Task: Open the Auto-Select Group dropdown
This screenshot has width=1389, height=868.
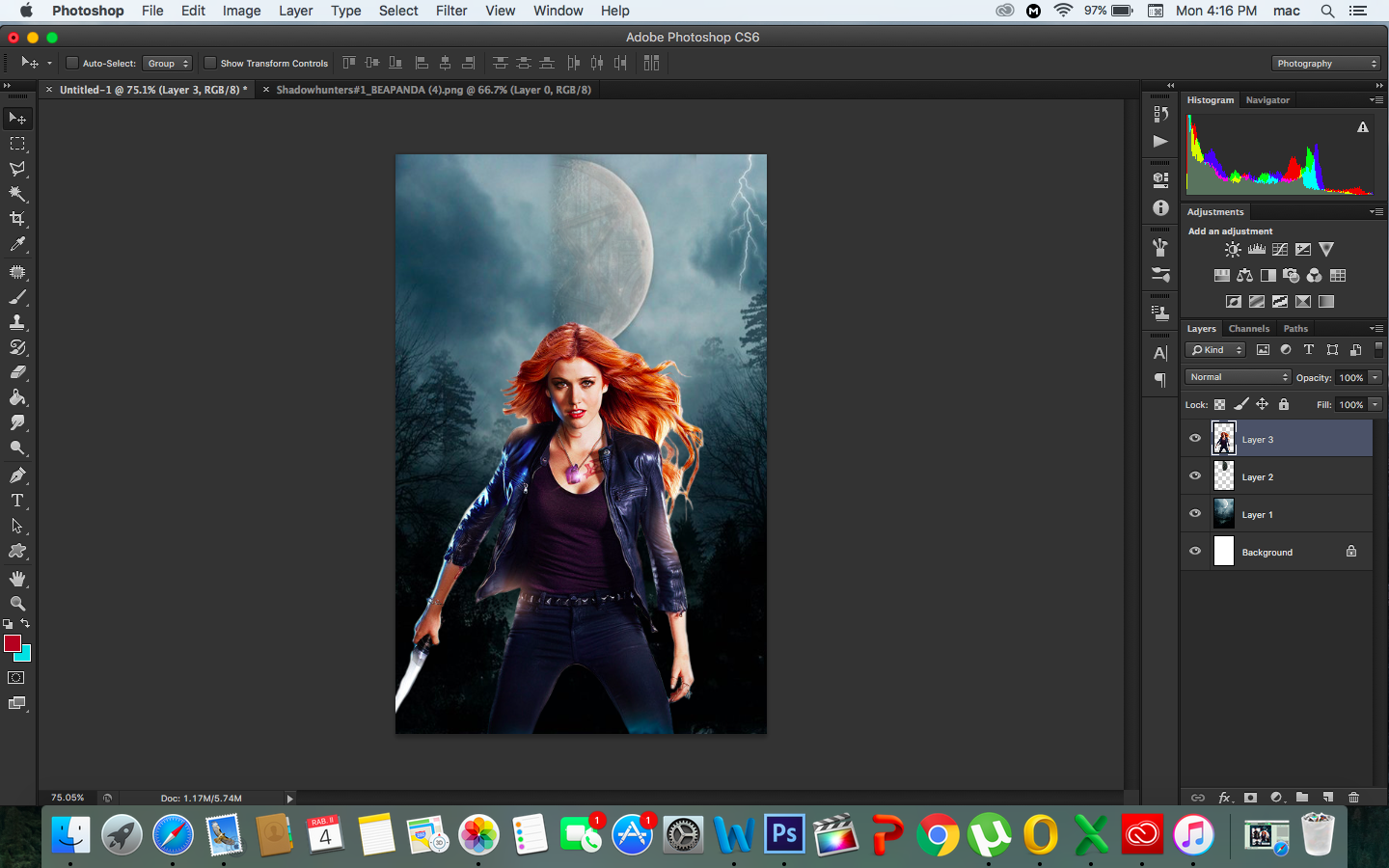Action: tap(168, 64)
